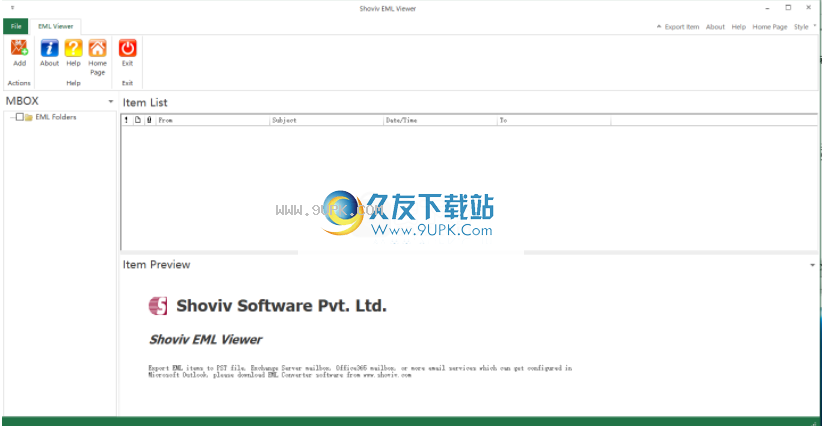The width and height of the screenshot is (823, 426).
Task: Click the Item List panel title
Action: [145, 103]
